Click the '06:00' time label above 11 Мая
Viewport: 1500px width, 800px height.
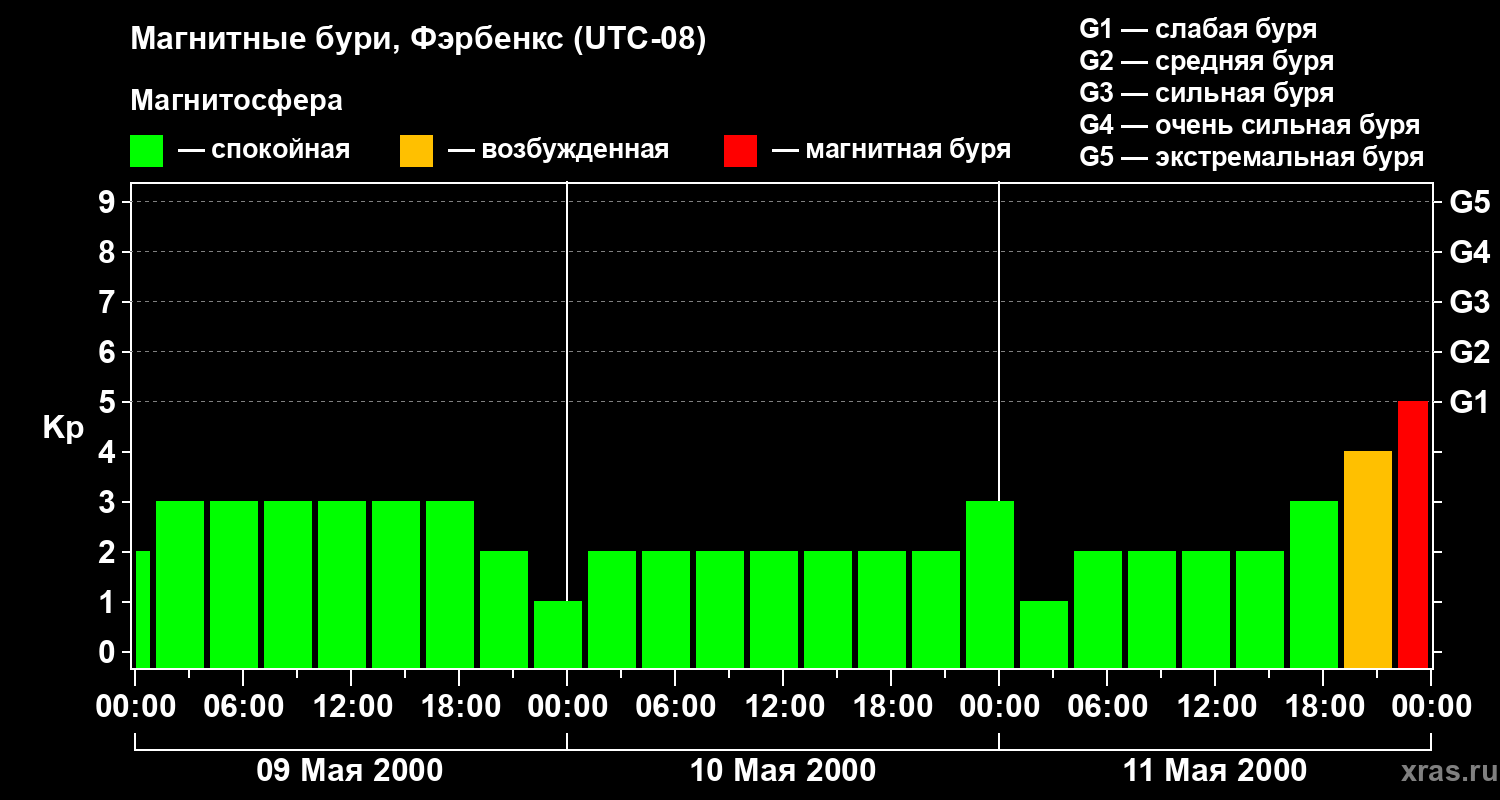1107,707
